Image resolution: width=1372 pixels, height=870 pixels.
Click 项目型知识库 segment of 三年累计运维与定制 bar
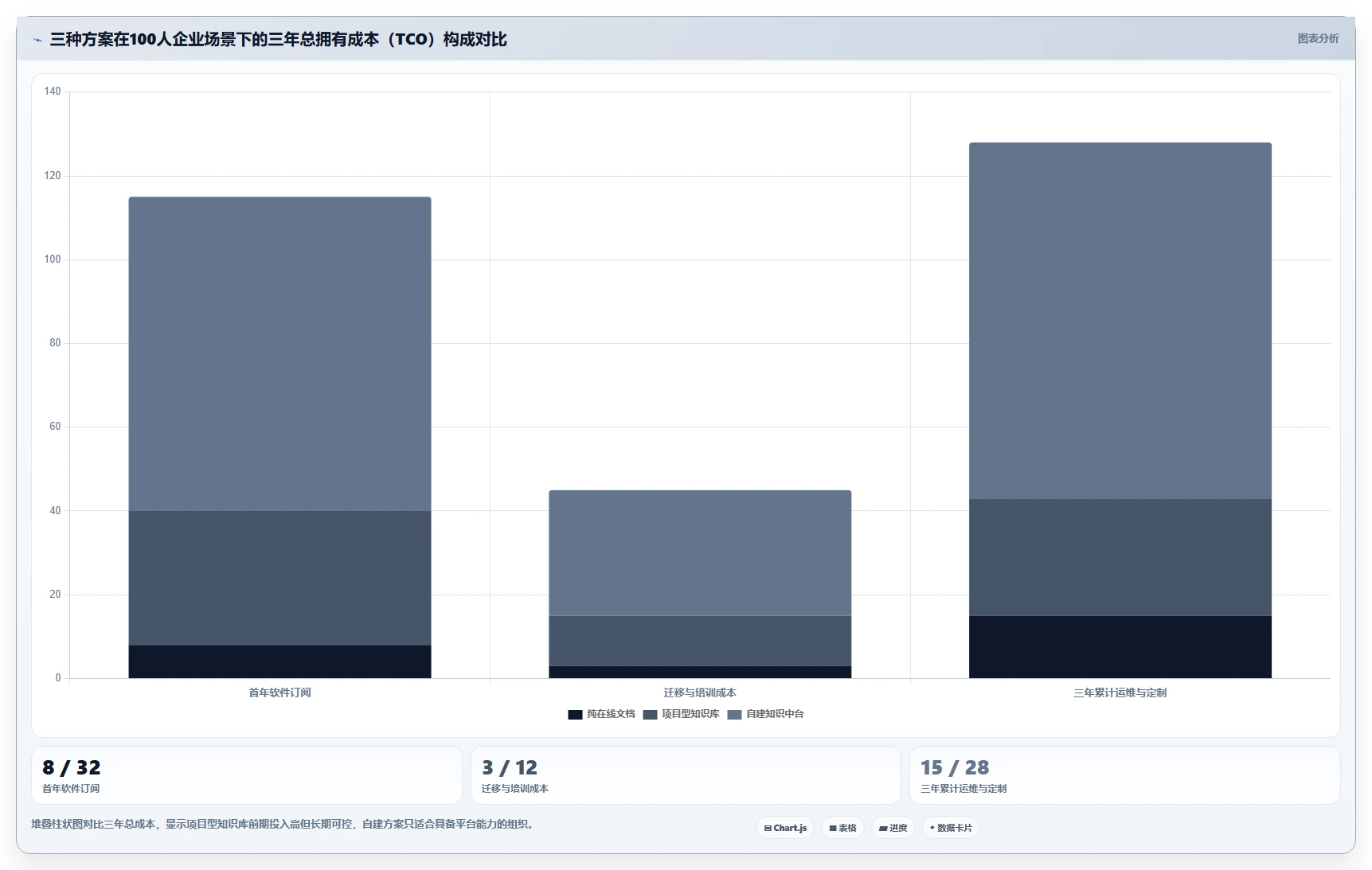tap(1120, 557)
